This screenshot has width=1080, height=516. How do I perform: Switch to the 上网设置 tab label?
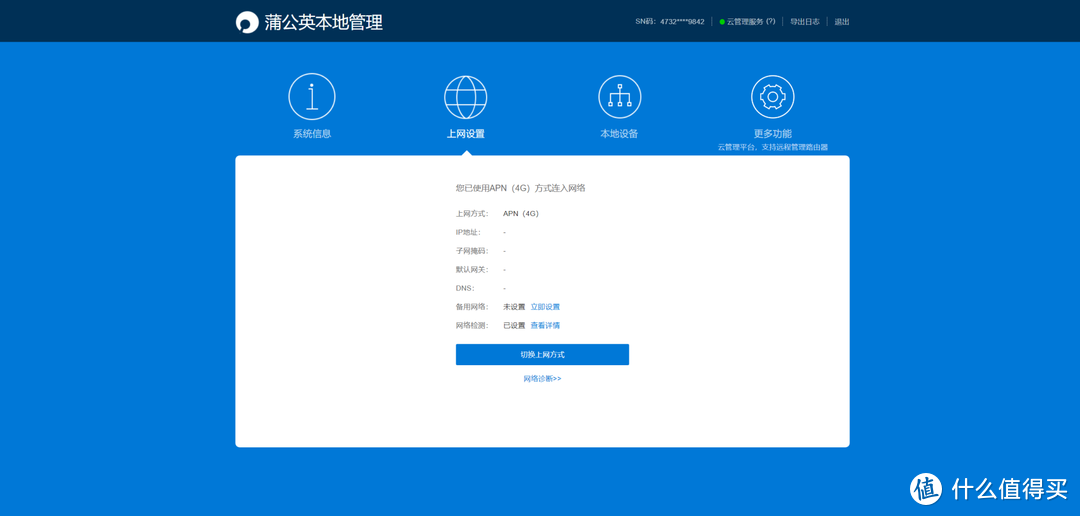pos(466,134)
